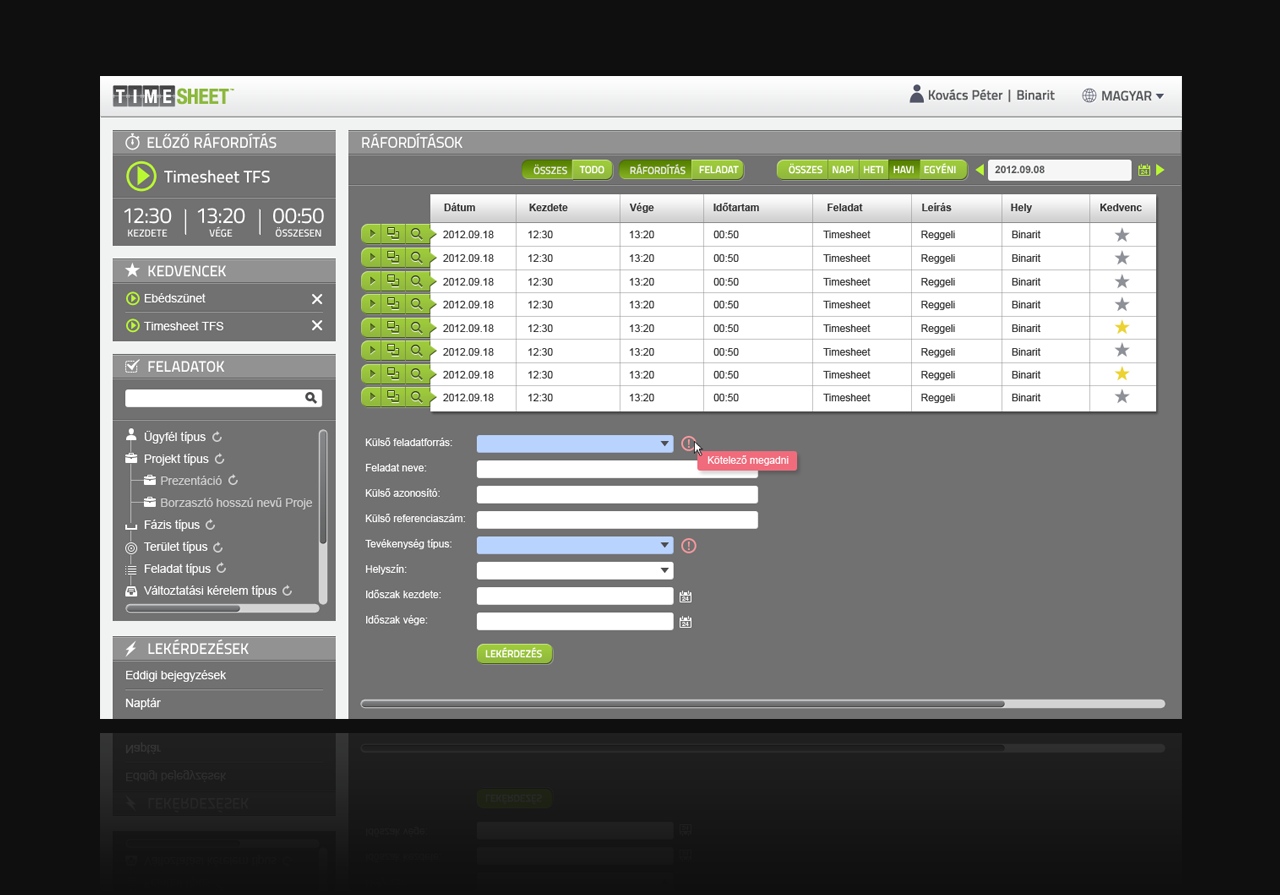Go to next date with right arrow
The height and width of the screenshot is (895, 1280).
click(x=1160, y=170)
